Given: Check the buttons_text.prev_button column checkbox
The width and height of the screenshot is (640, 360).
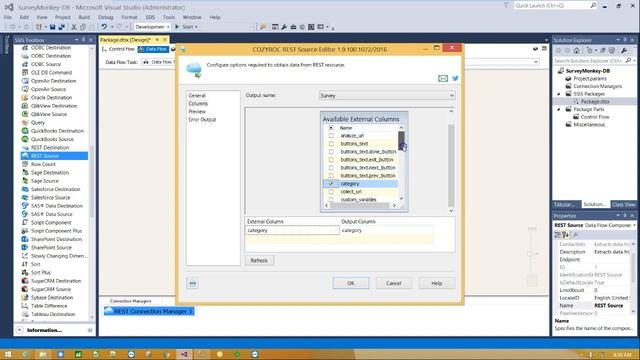Looking at the screenshot, I should pyautogui.click(x=331, y=176).
